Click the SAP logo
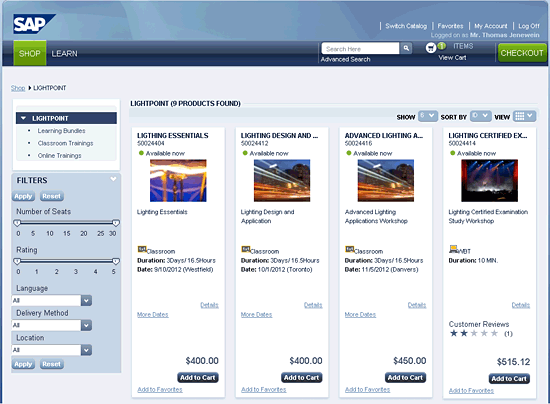This screenshot has height=404, width=550. click(34, 24)
